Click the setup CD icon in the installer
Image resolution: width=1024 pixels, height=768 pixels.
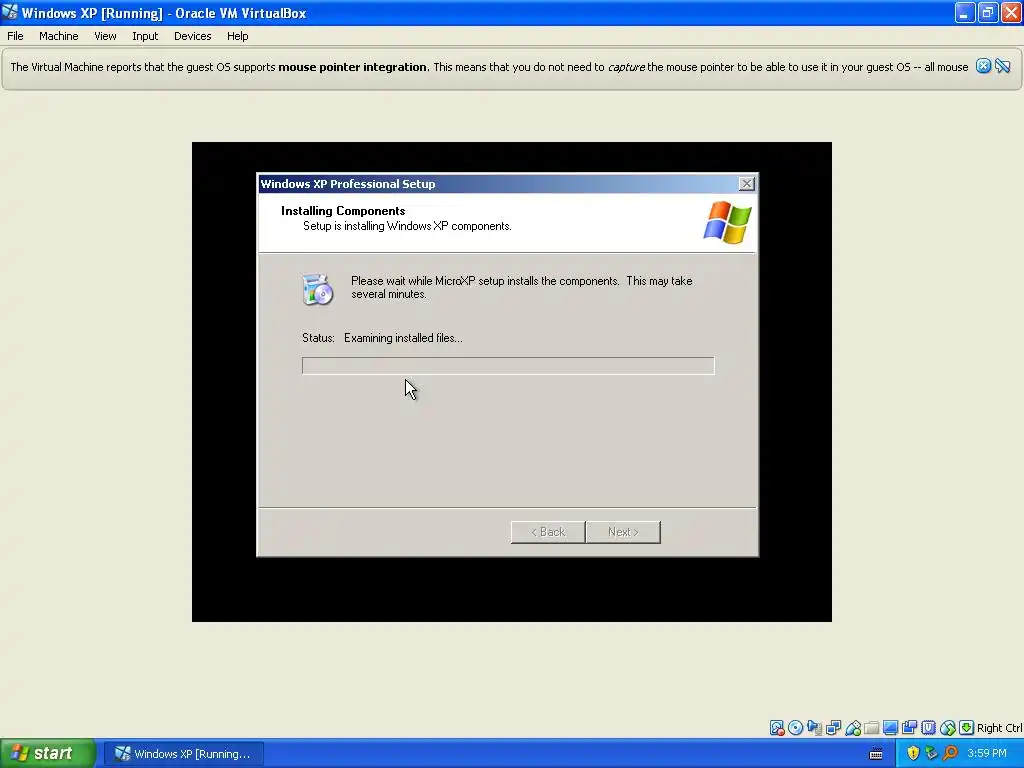pos(317,290)
